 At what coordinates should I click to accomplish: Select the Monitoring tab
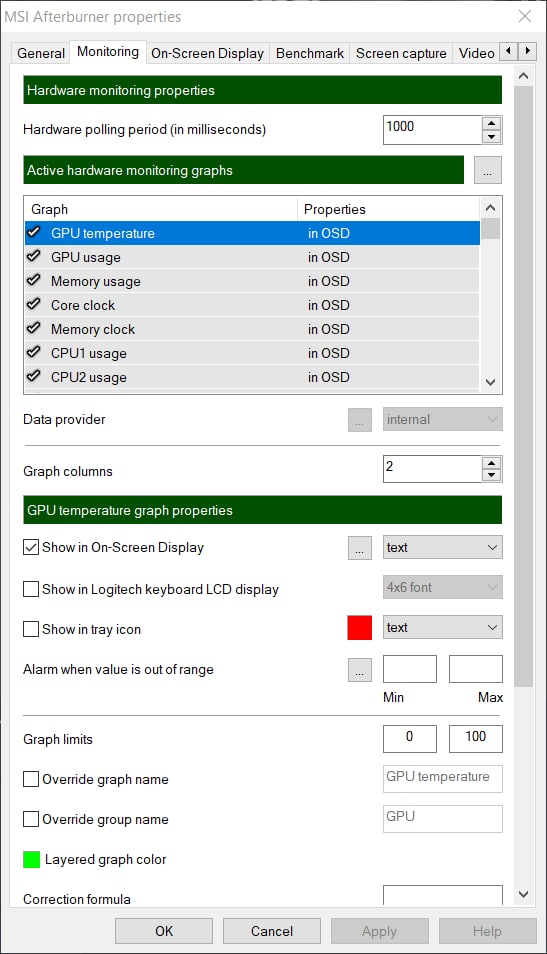(x=108, y=52)
